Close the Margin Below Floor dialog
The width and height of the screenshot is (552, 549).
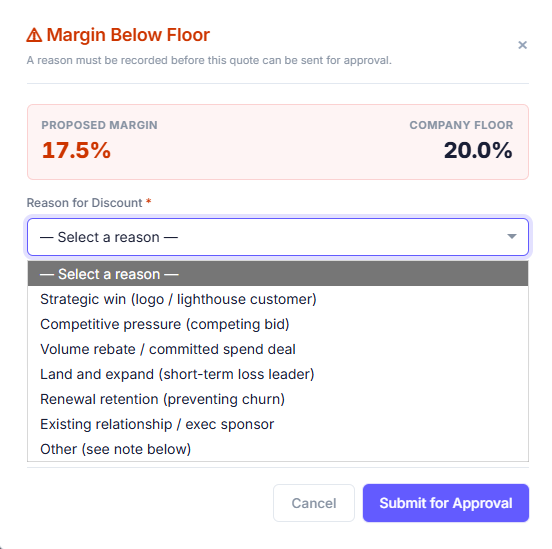click(522, 45)
